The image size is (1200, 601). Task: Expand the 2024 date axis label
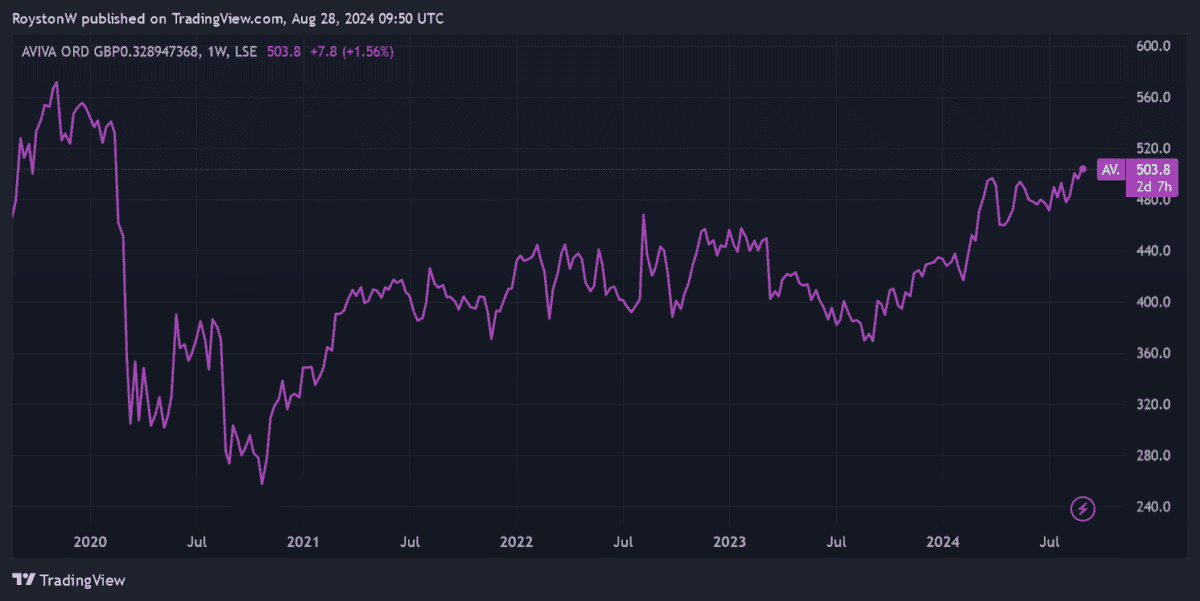tap(941, 542)
